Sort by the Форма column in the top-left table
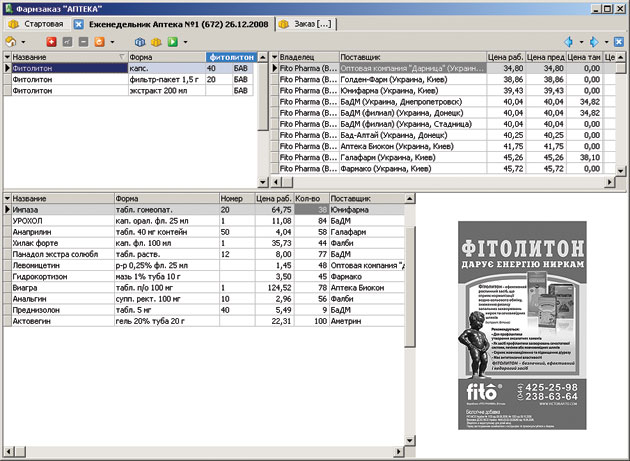Viewport: 630px width, 461px height. pos(167,57)
